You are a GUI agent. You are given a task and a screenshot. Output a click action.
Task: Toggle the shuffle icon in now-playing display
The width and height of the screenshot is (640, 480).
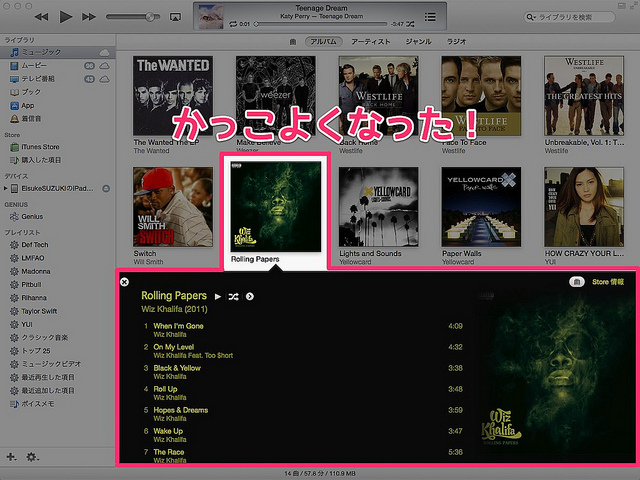pos(410,24)
